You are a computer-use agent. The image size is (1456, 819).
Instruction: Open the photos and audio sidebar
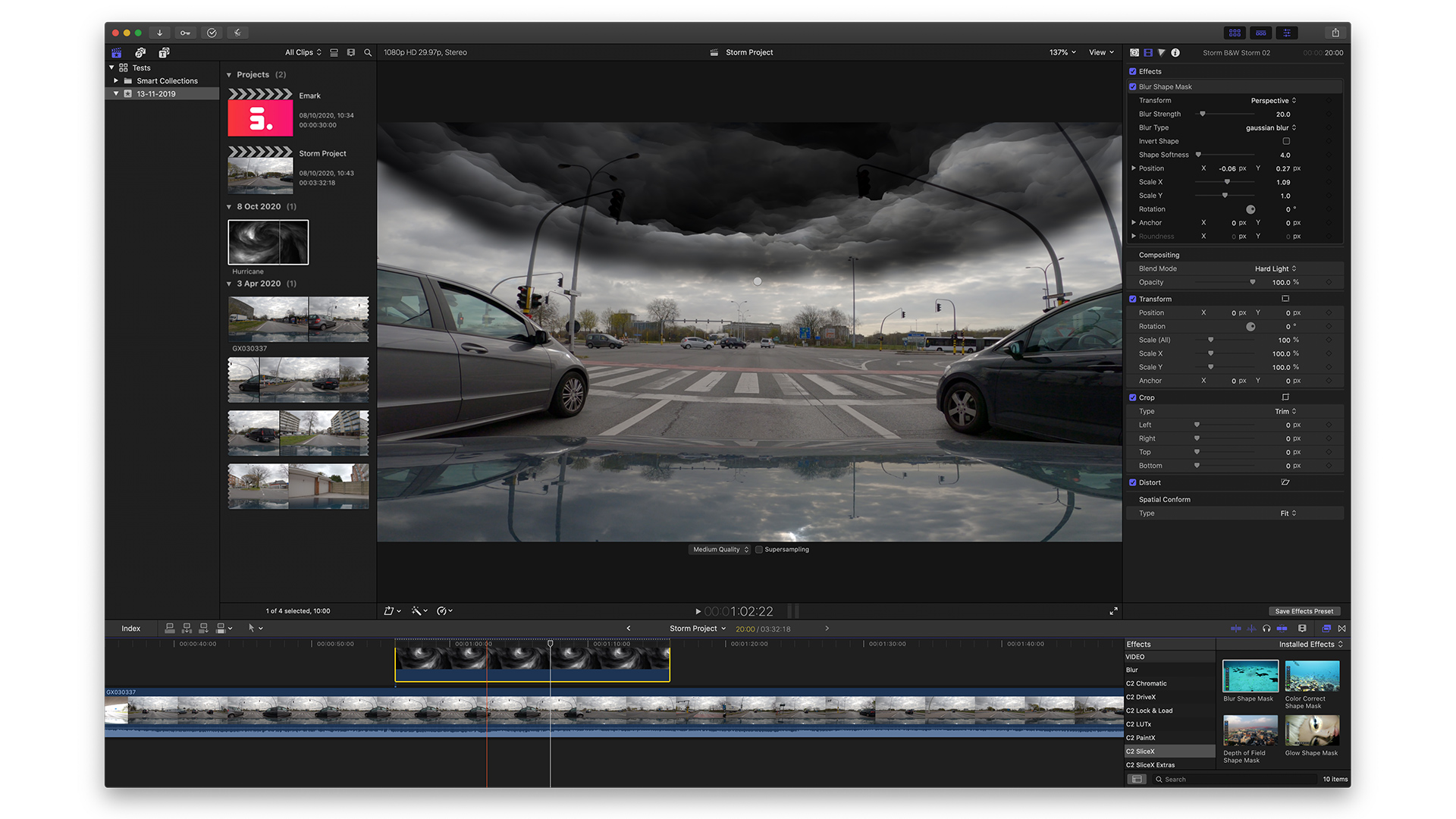pos(140,52)
